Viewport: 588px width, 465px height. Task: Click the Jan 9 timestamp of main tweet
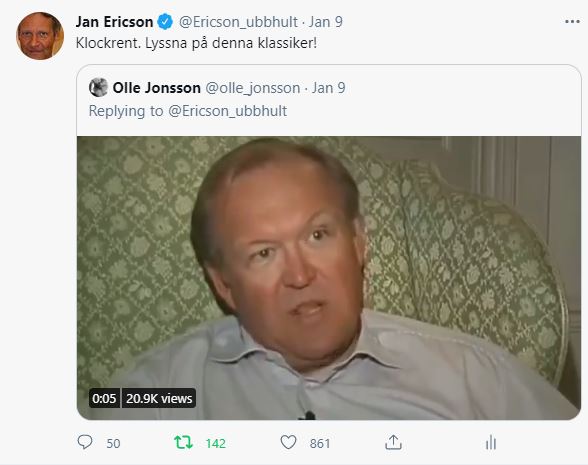(x=326, y=22)
